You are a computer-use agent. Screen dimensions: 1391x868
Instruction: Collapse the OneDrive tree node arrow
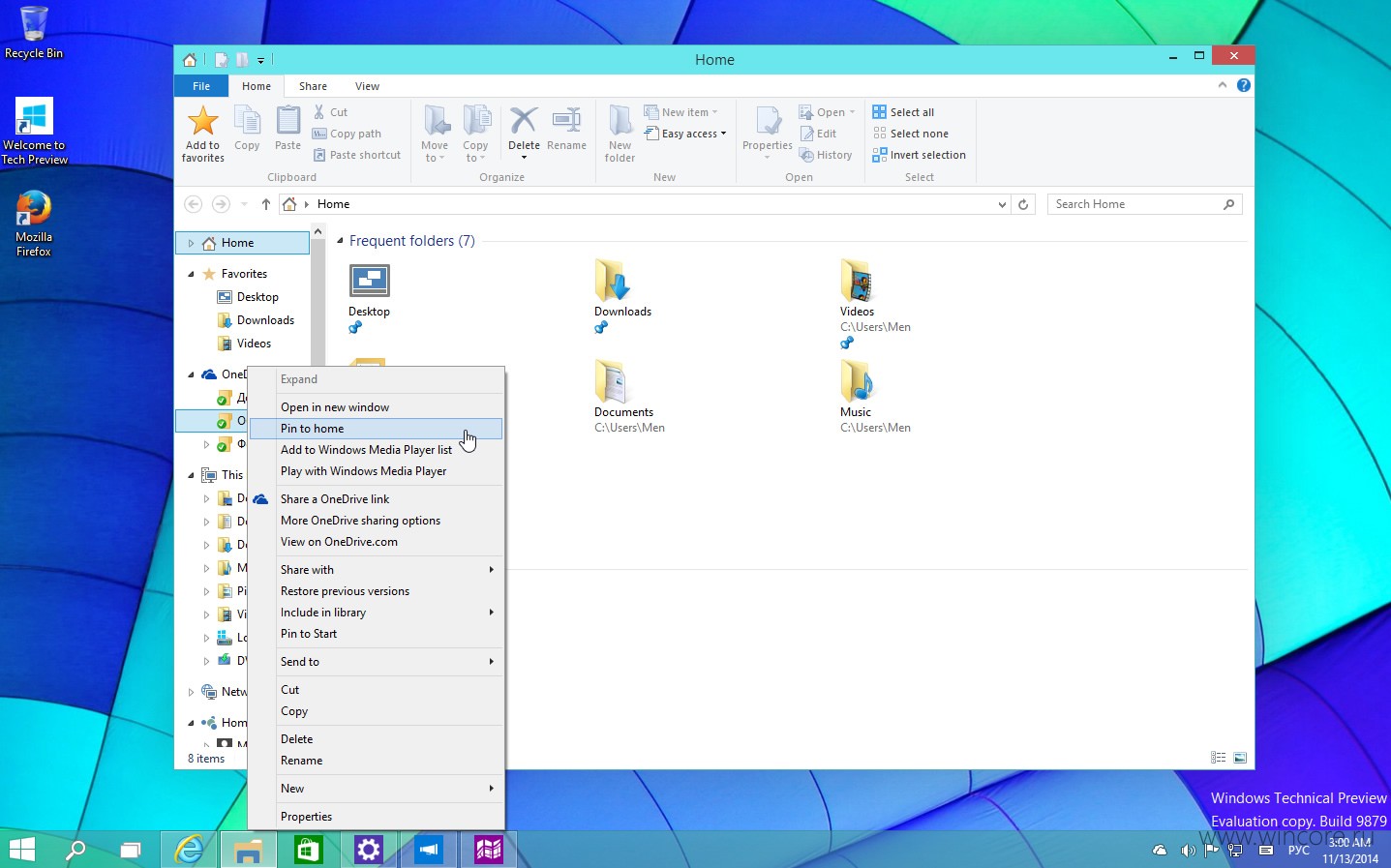pos(191,374)
